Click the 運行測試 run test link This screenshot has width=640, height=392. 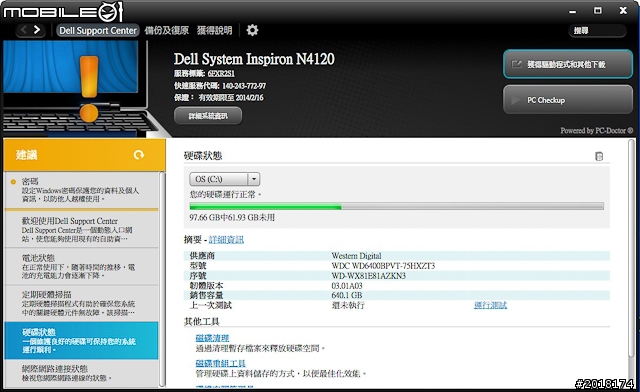pyautogui.click(x=490, y=305)
